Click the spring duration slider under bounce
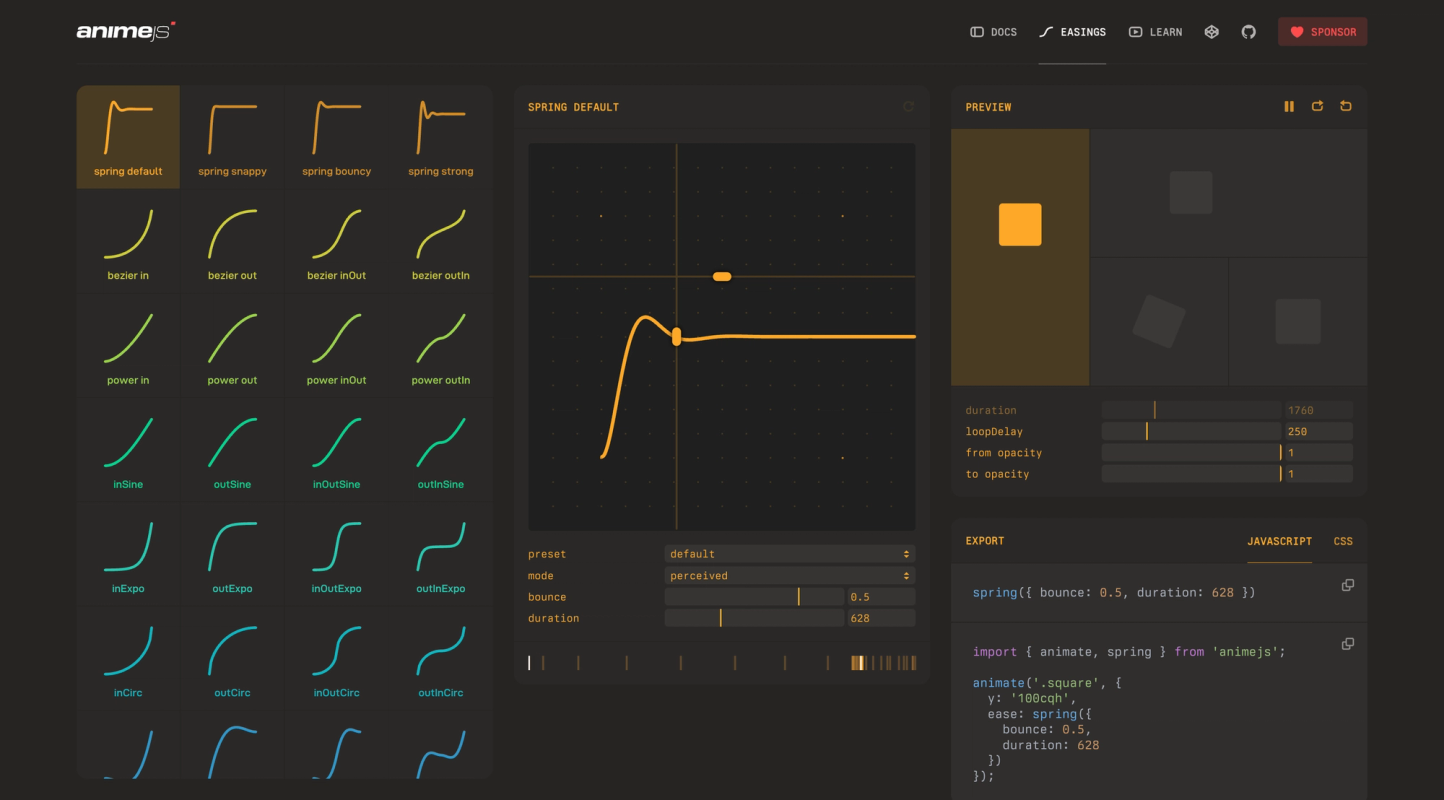The height and width of the screenshot is (800, 1444). point(754,618)
